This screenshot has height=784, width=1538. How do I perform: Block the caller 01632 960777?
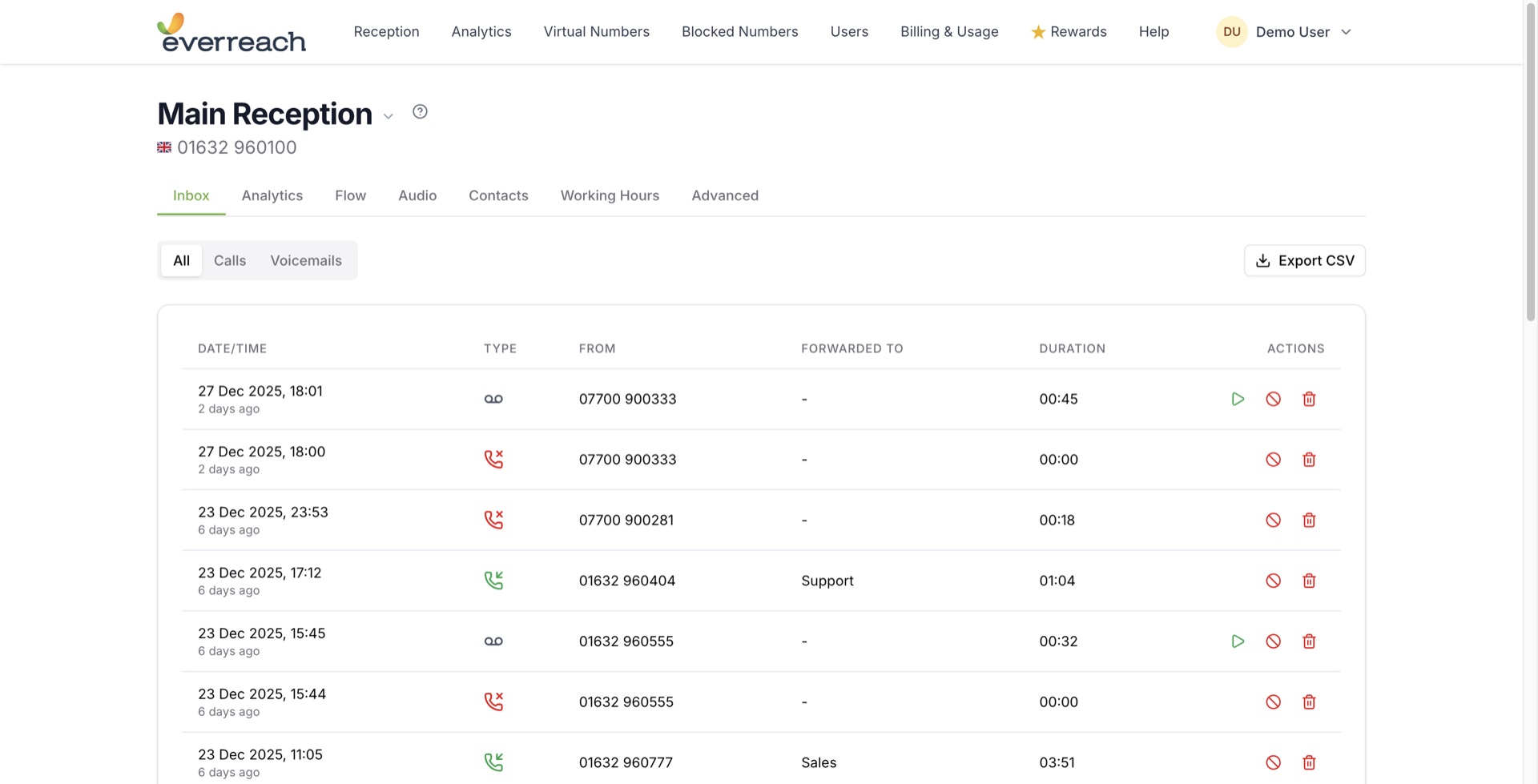tap(1274, 762)
